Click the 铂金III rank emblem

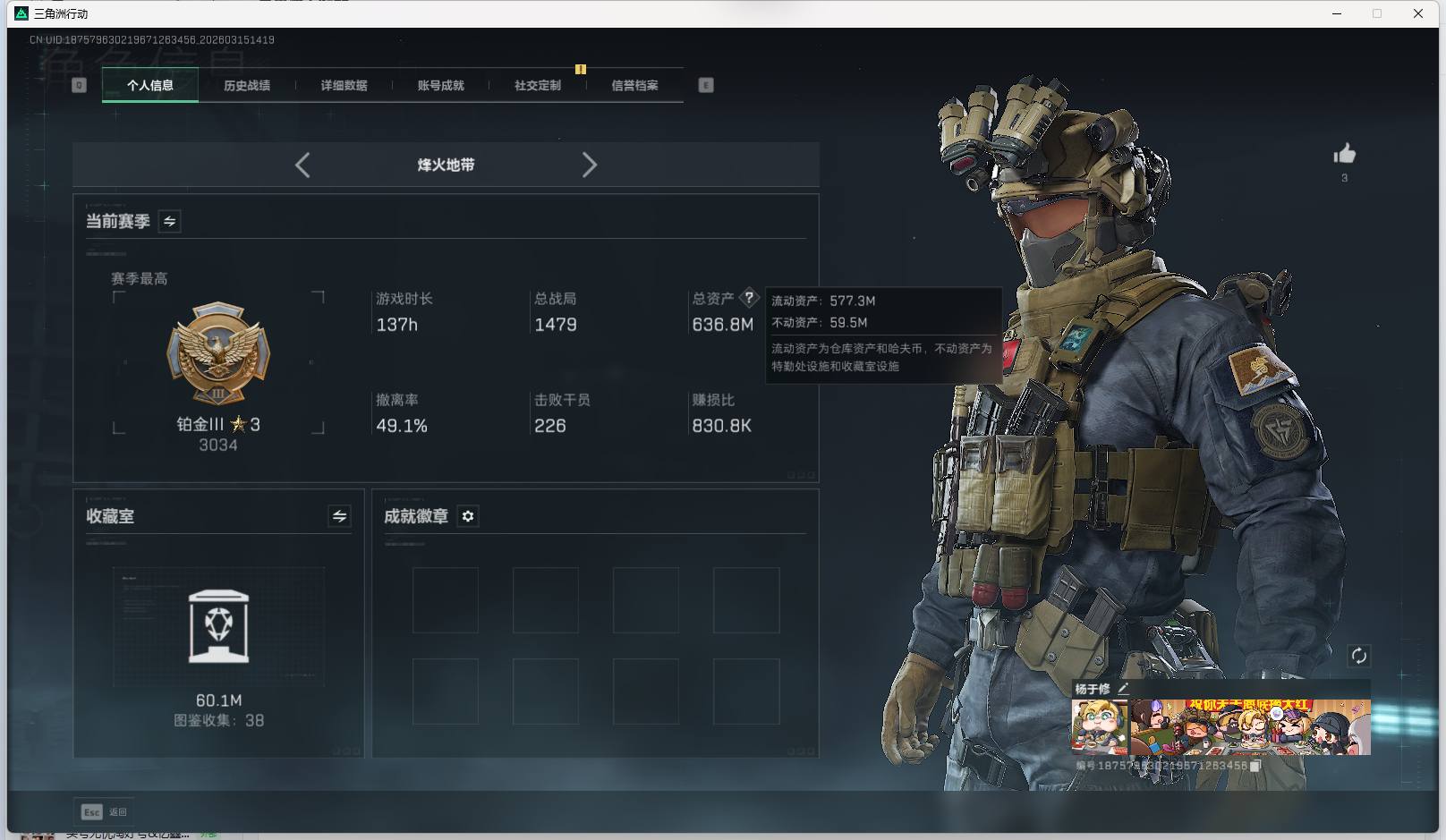click(219, 356)
